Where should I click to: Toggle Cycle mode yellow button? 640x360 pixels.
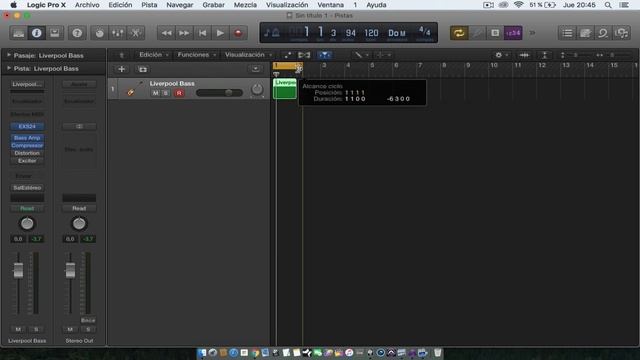click(459, 33)
